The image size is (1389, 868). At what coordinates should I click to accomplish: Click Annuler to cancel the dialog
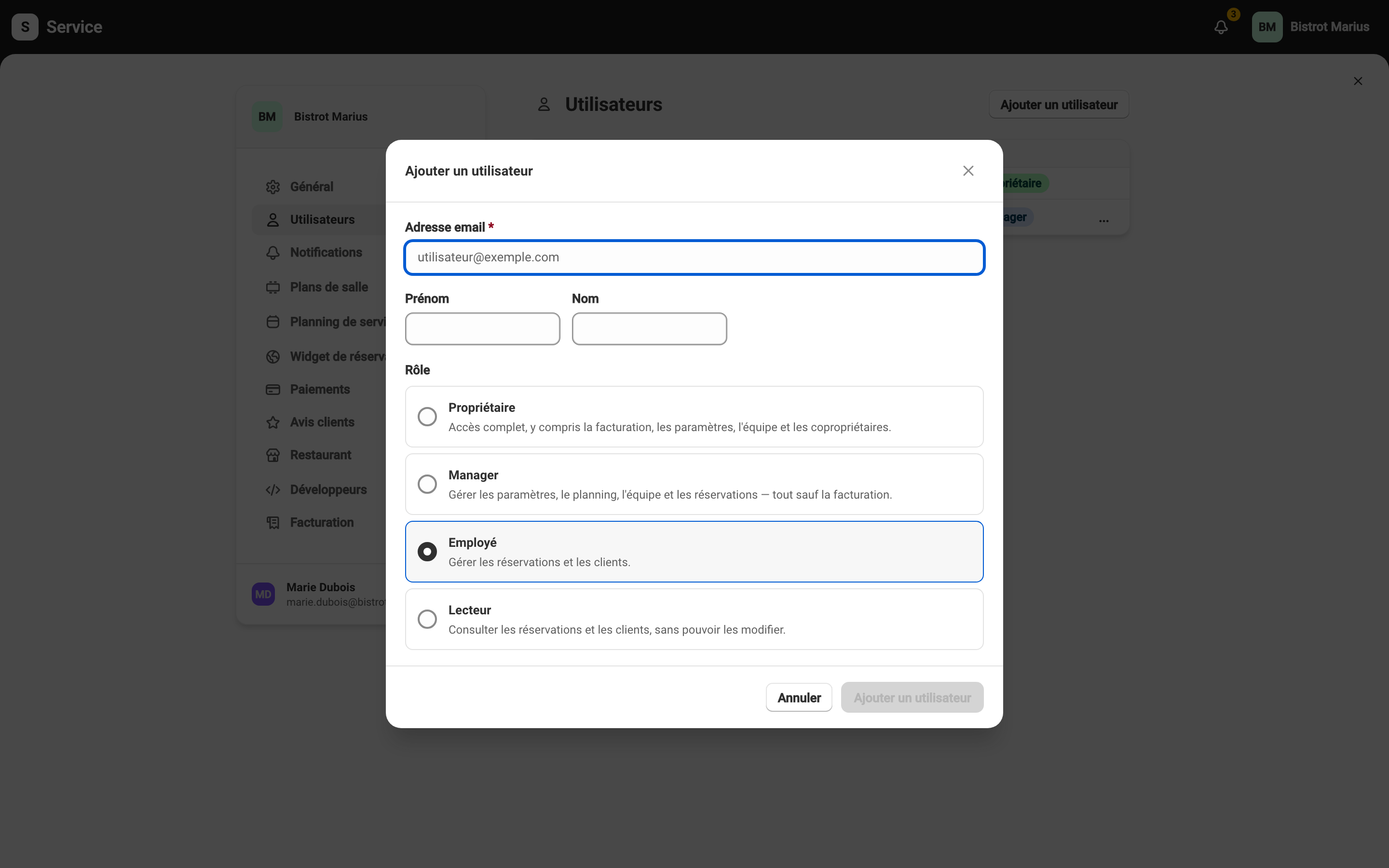point(799,697)
